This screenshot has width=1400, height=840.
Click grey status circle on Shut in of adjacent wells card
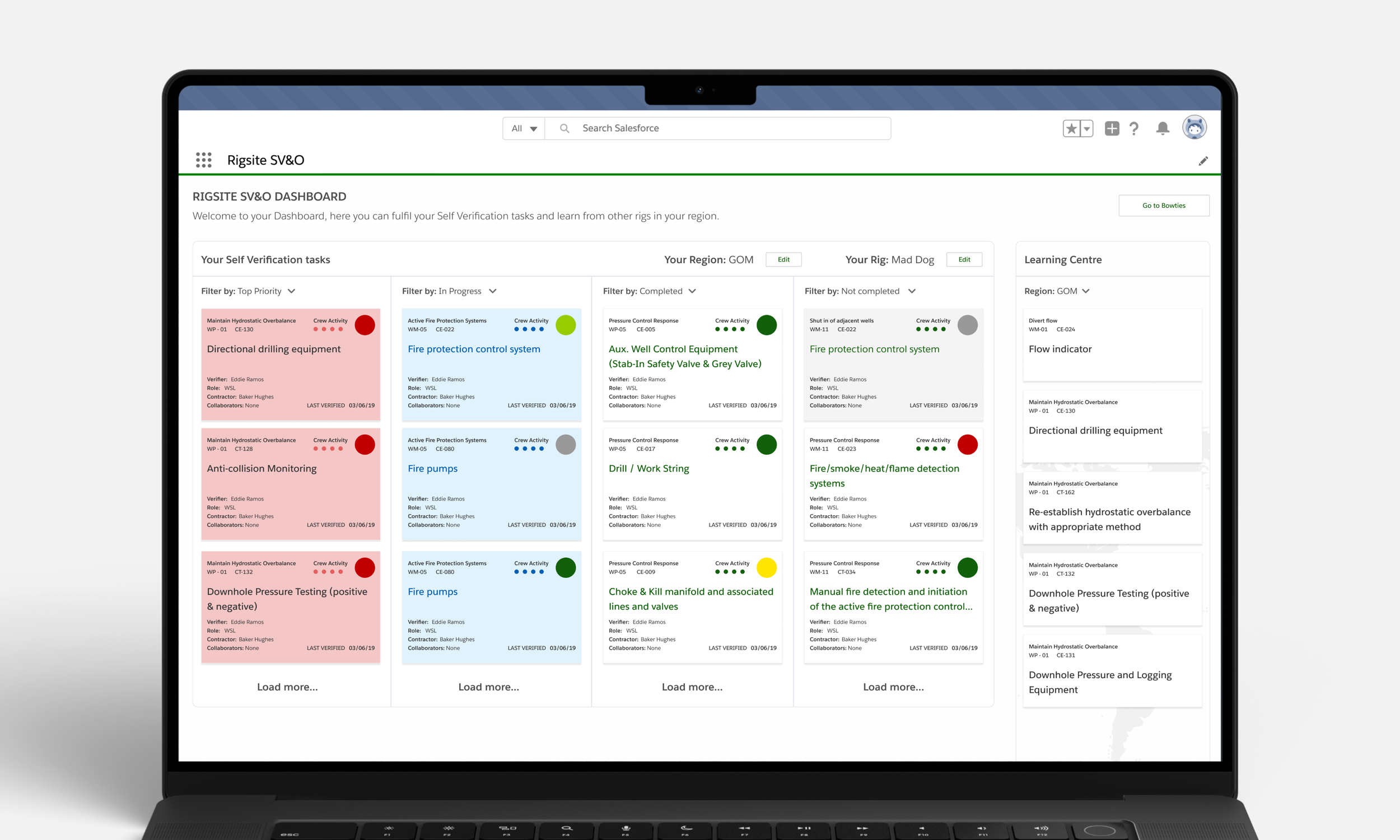[967, 325]
